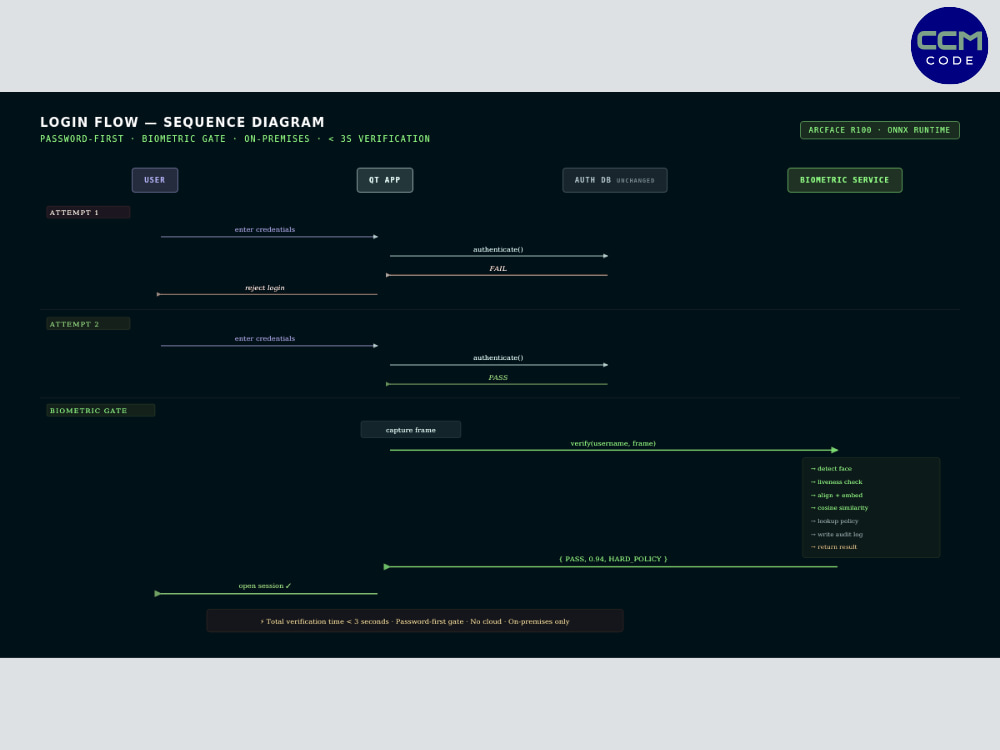Click the 'write audit log' step

pyautogui.click(x=836, y=534)
